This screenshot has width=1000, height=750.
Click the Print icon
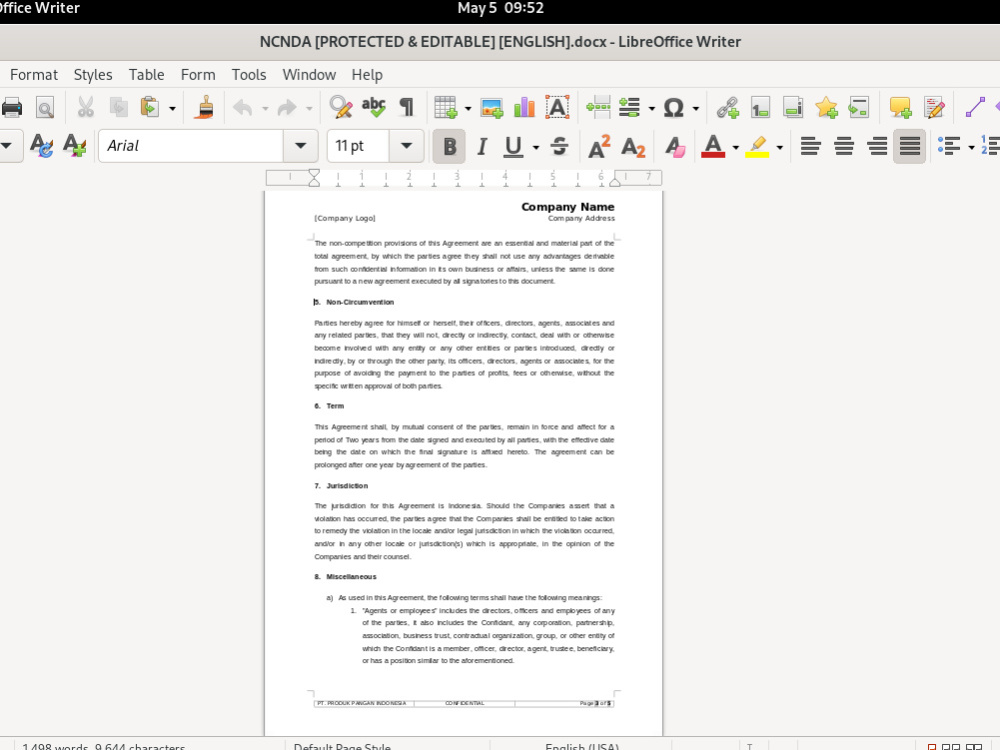click(x=11, y=108)
